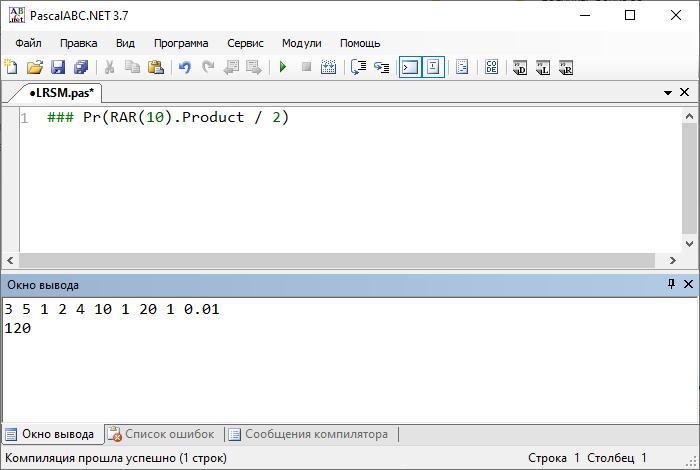Click output value 0.01
This screenshot has height=470, width=700.
click(202, 309)
